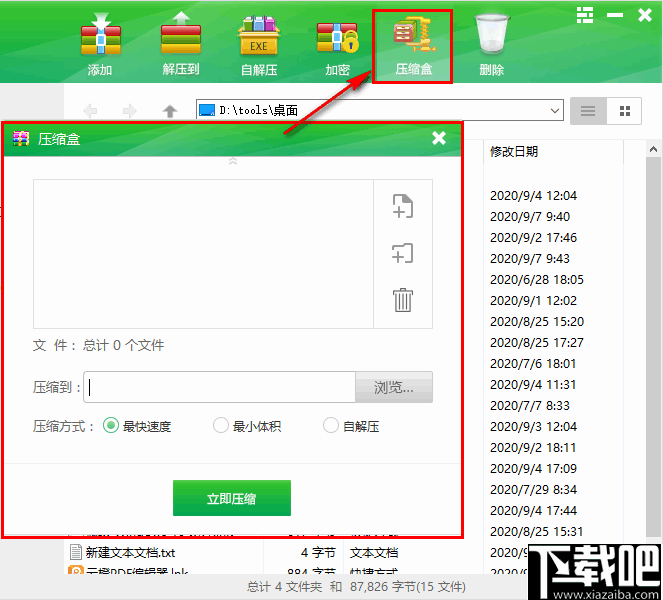This screenshot has width=663, height=600.
Task: Open the 加密 (Encrypt) tool
Action: tap(337, 48)
